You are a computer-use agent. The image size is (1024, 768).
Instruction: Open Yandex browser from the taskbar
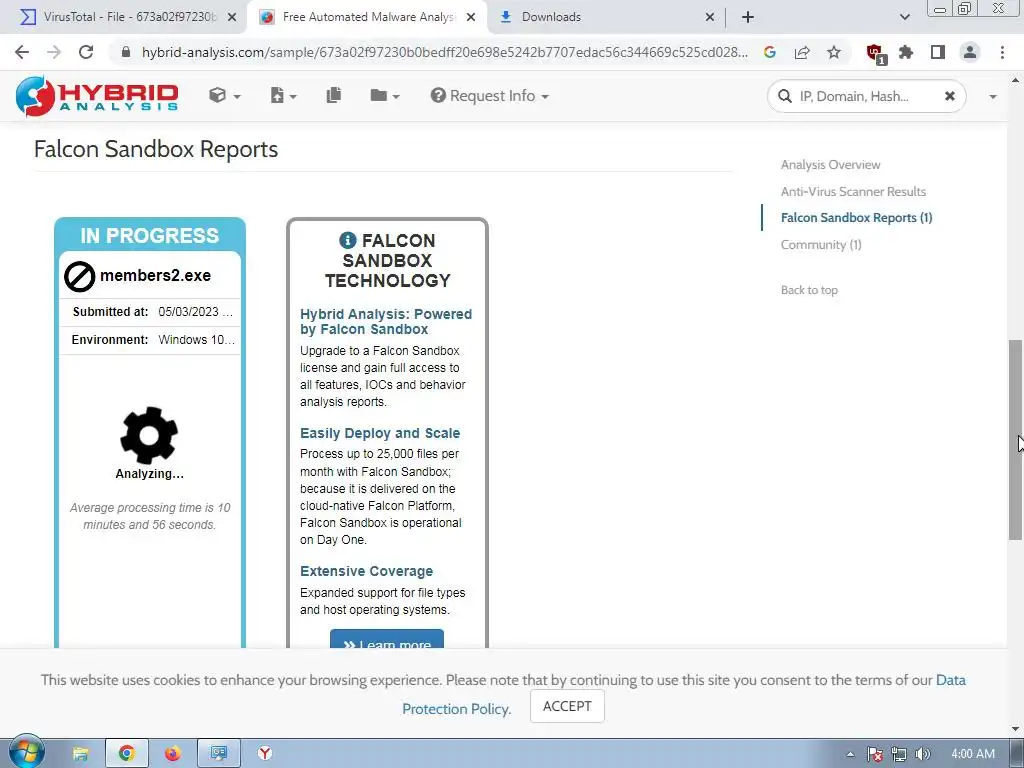tap(264, 754)
